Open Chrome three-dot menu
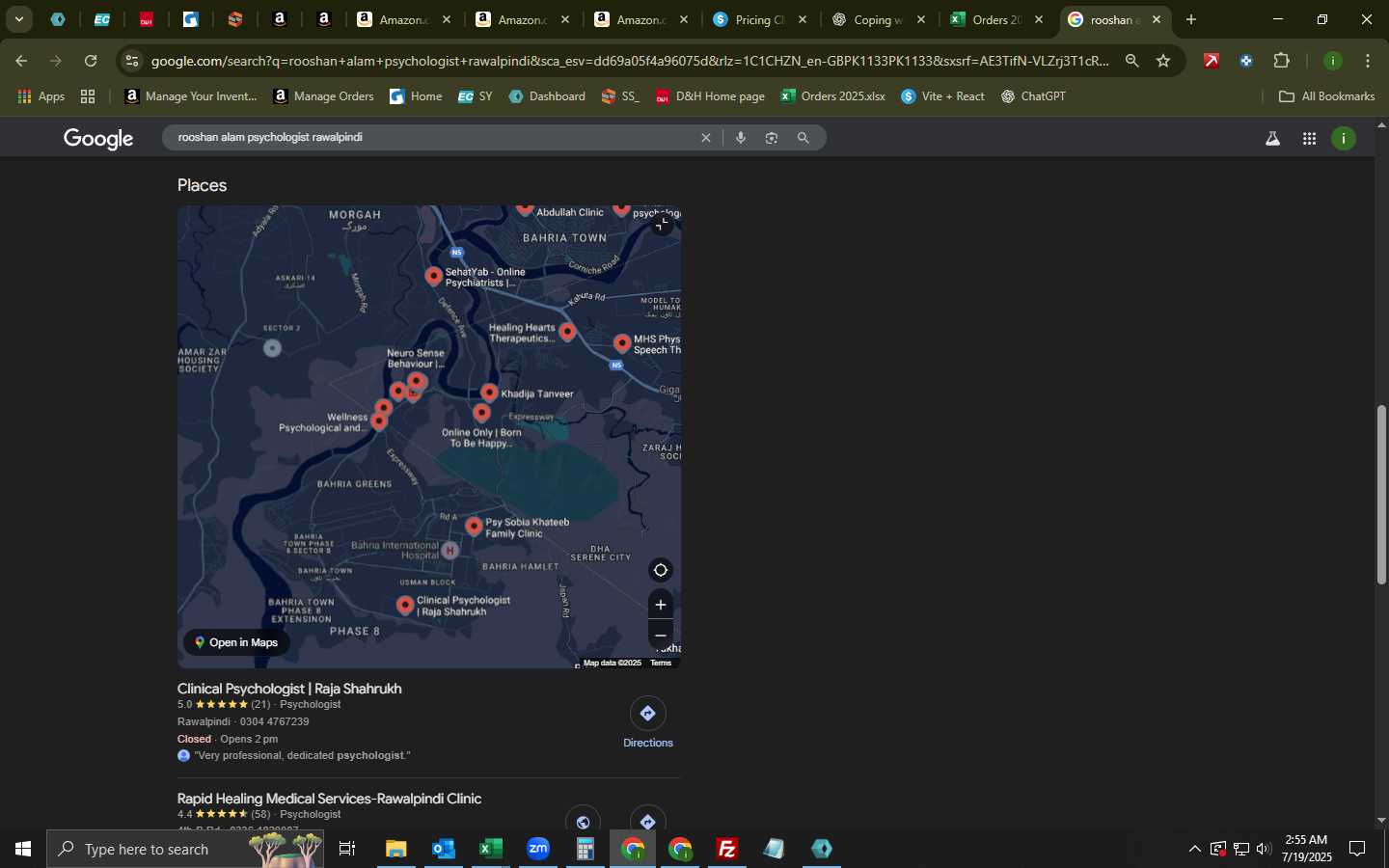 1368,61
